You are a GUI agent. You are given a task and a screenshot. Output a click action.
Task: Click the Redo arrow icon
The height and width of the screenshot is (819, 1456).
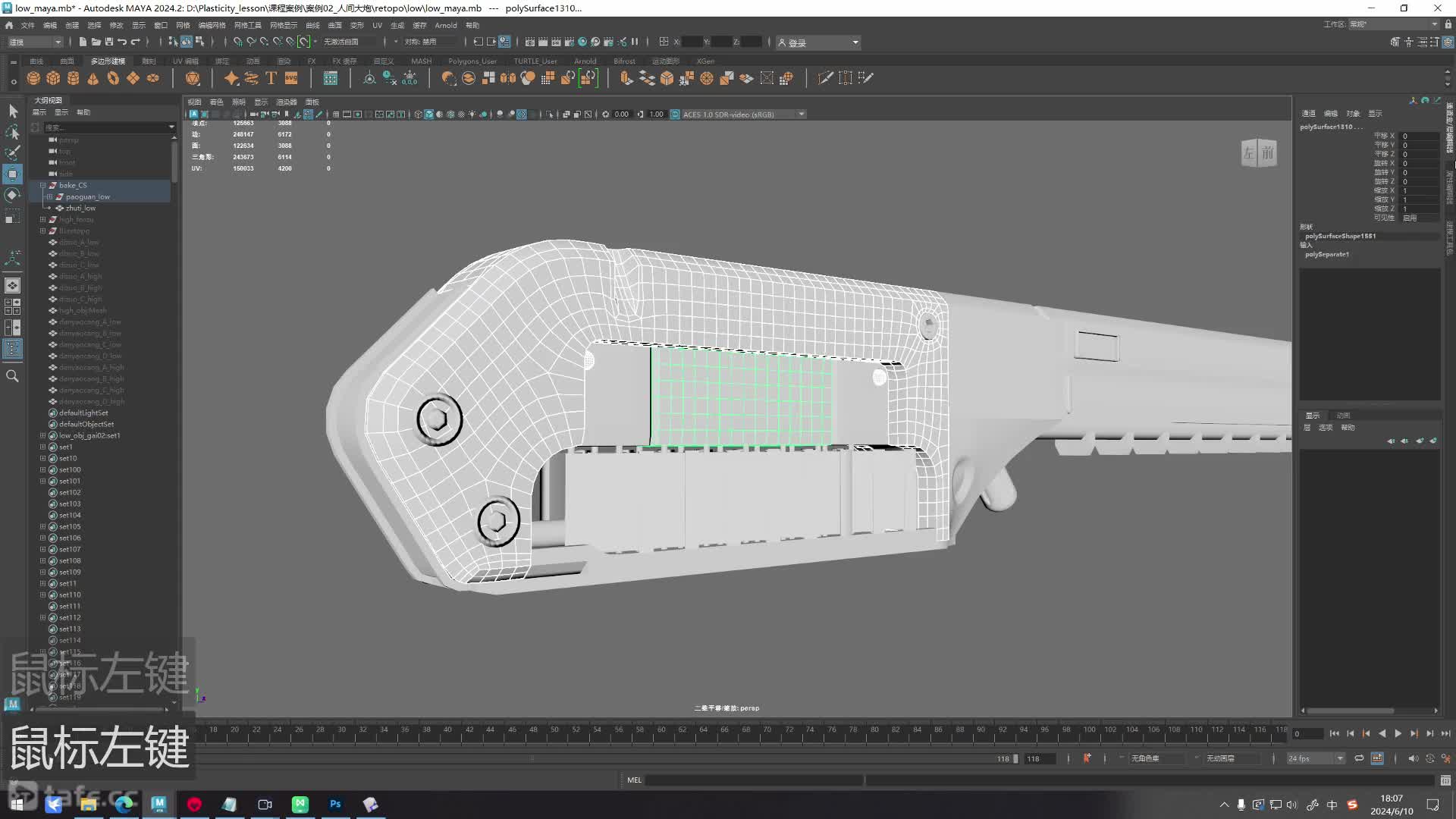[136, 42]
